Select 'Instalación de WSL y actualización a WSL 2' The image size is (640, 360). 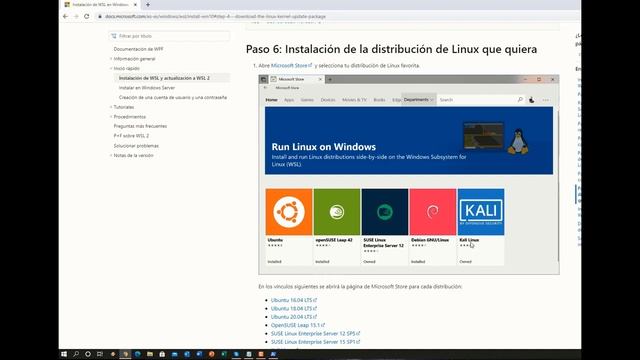click(164, 78)
